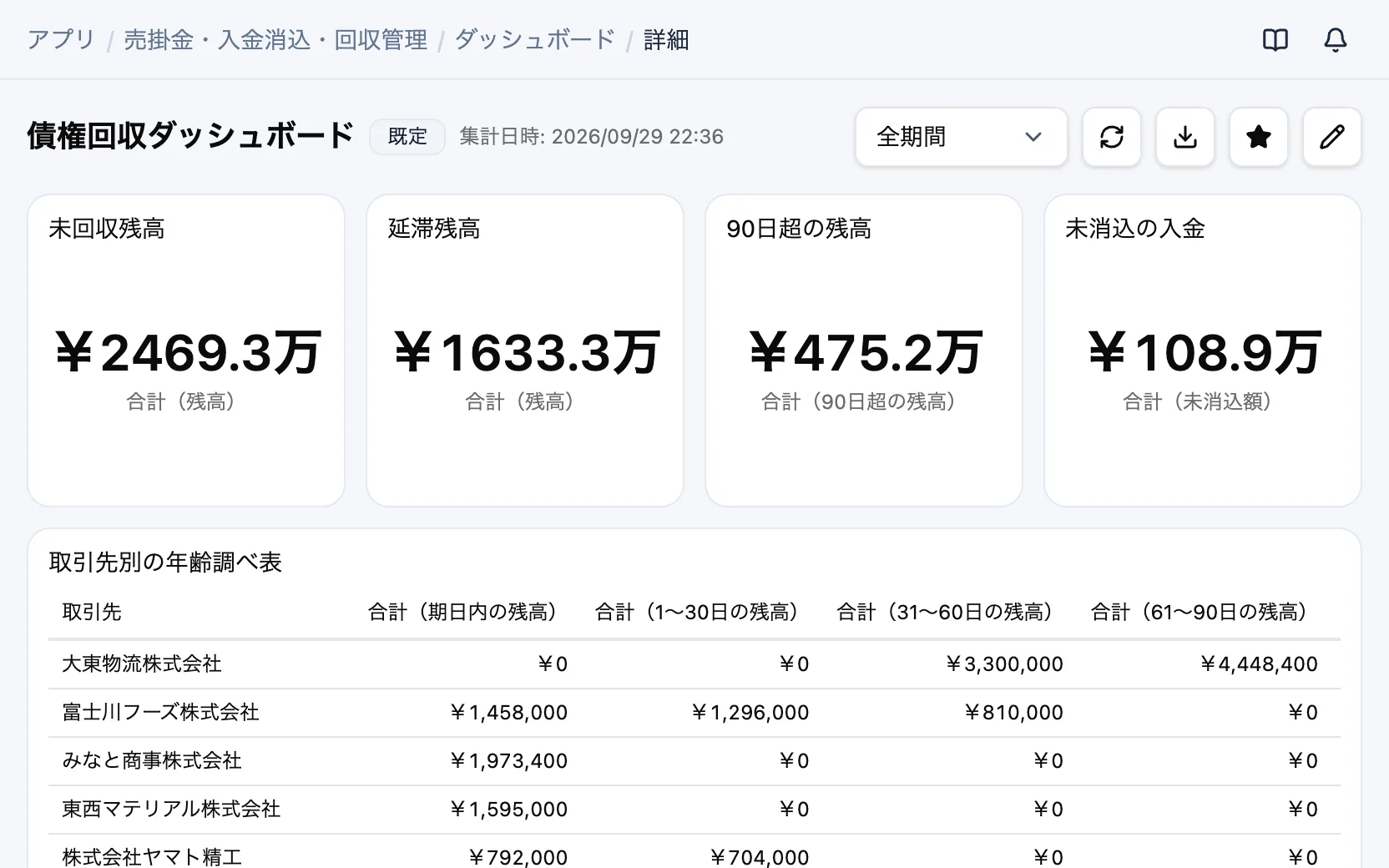1389x868 pixels.
Task: Click the ¥1,458,000 cell
Action: point(508,713)
